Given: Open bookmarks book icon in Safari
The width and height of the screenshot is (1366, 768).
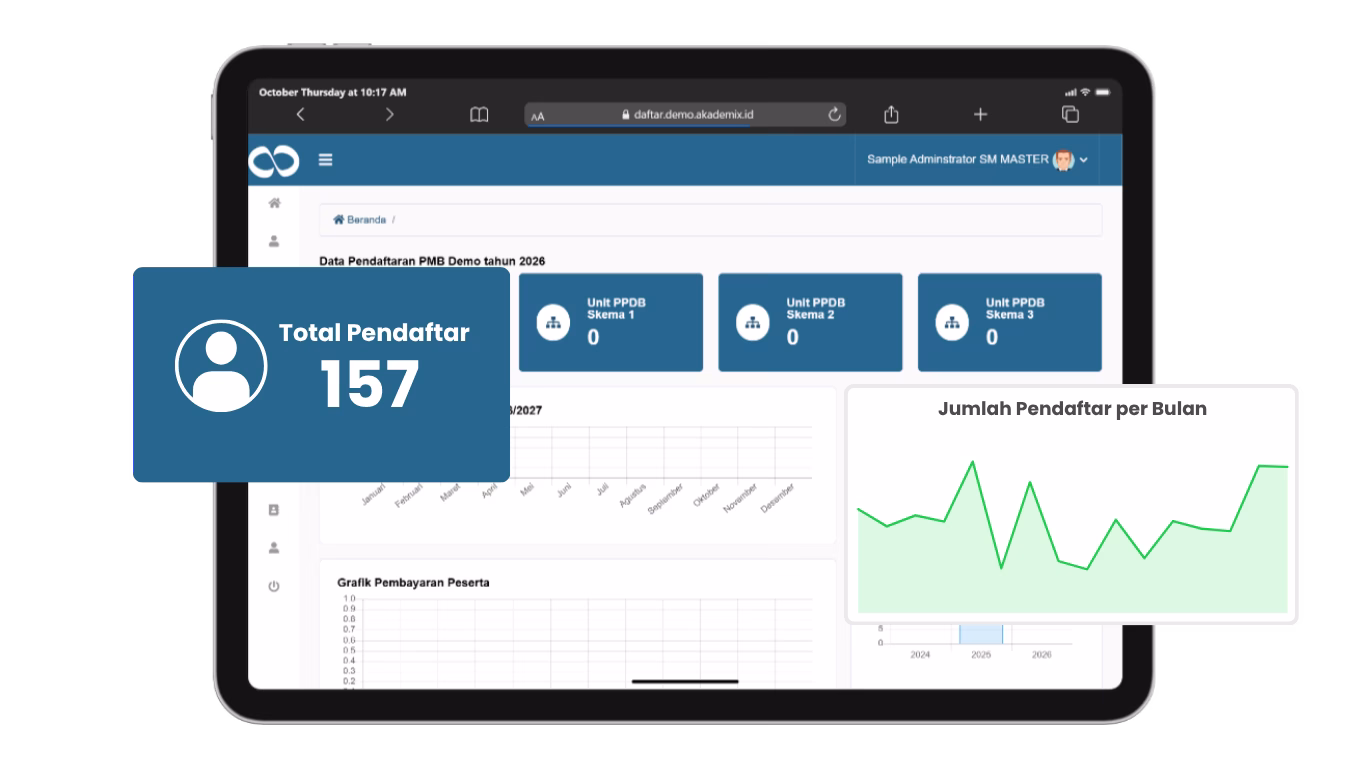Looking at the screenshot, I should [x=479, y=115].
